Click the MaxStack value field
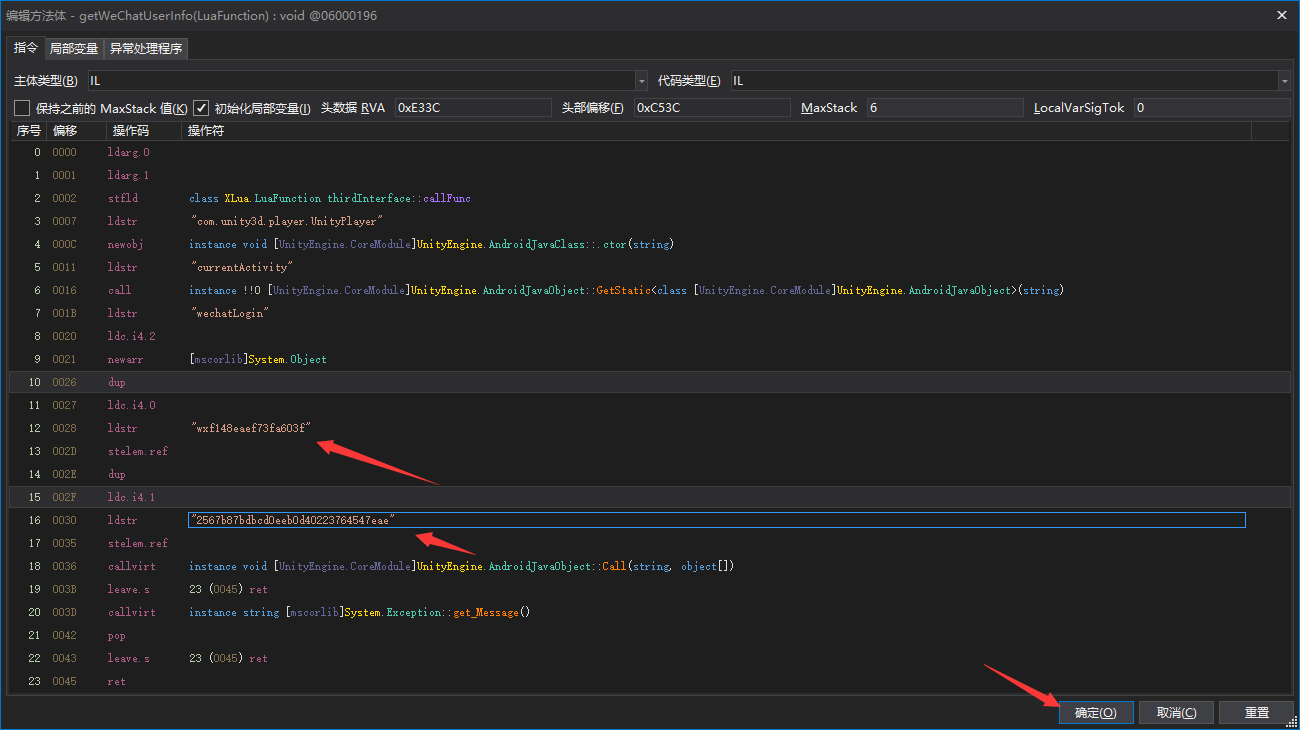Image resolution: width=1300 pixels, height=730 pixels. pyautogui.click(x=944, y=108)
